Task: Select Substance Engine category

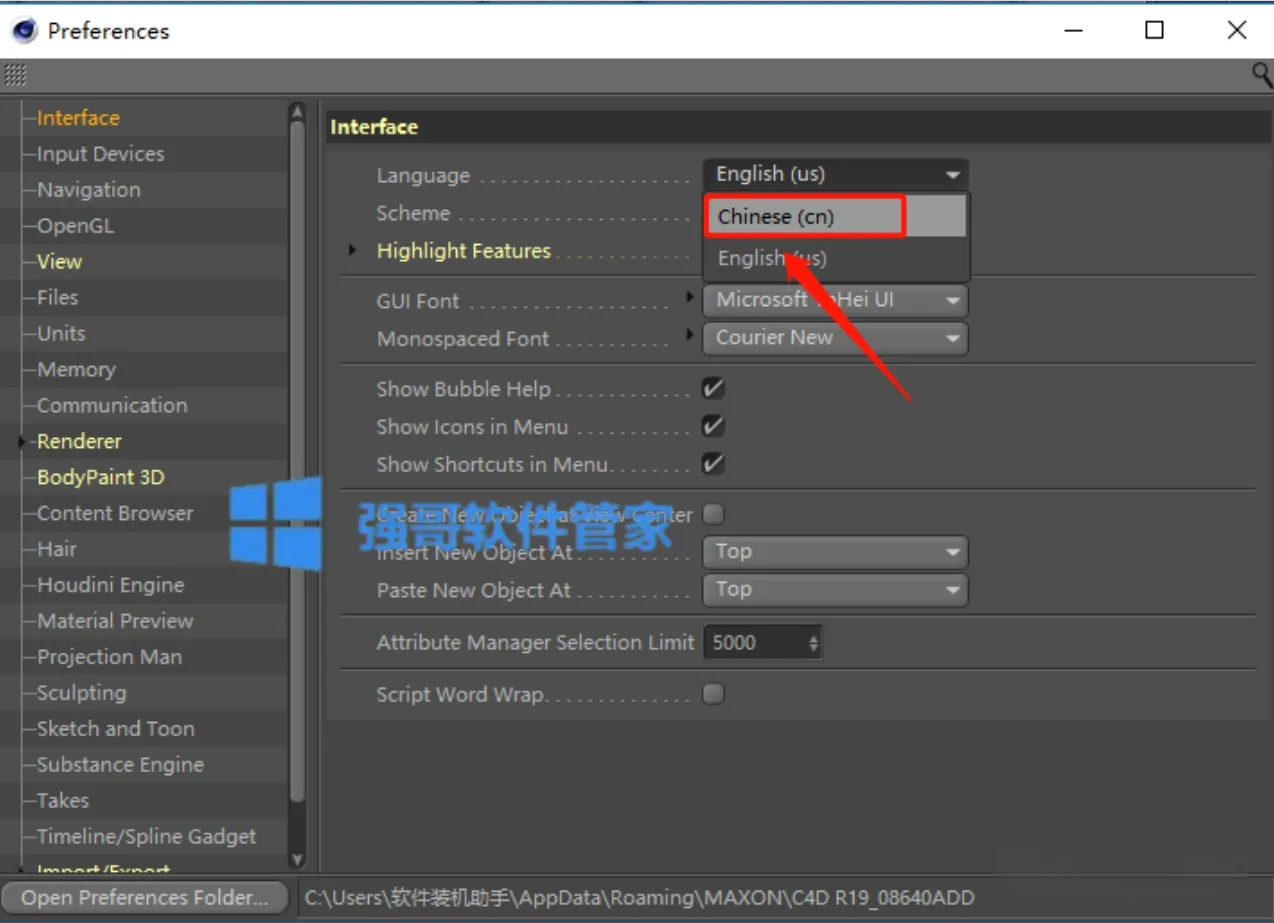Action: pos(120,765)
